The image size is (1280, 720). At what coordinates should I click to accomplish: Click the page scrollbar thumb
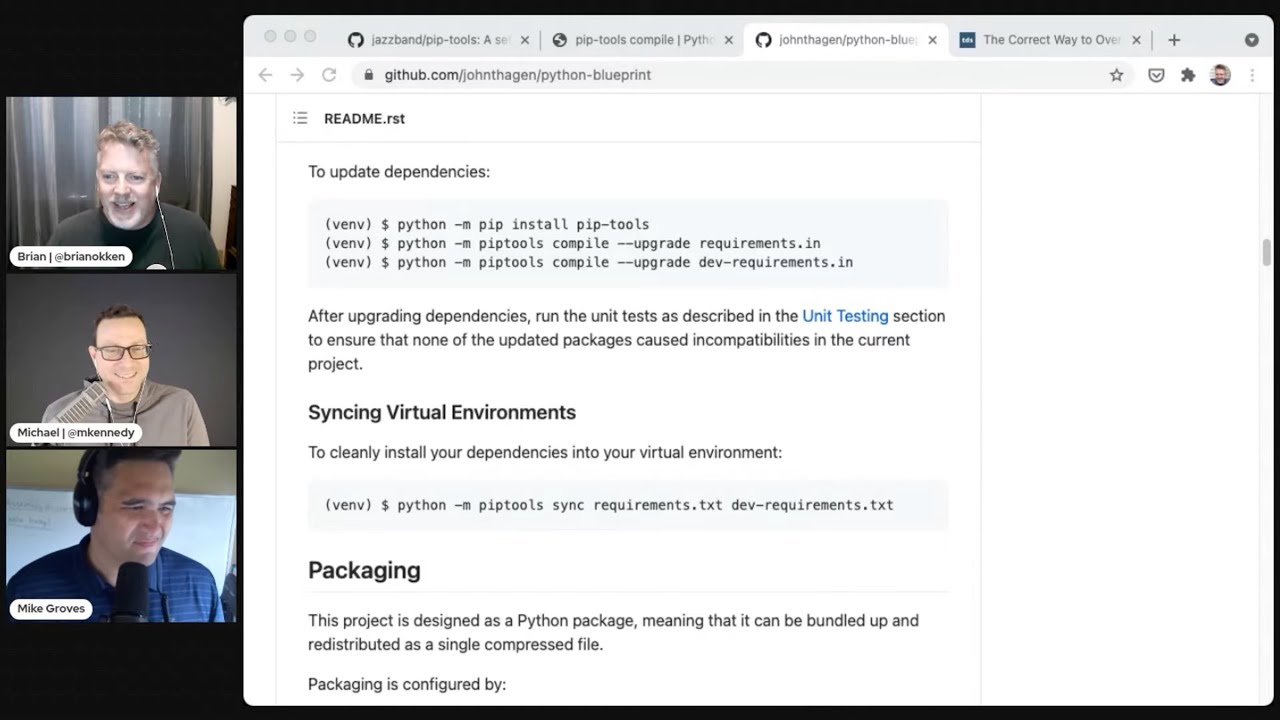pos(1267,253)
